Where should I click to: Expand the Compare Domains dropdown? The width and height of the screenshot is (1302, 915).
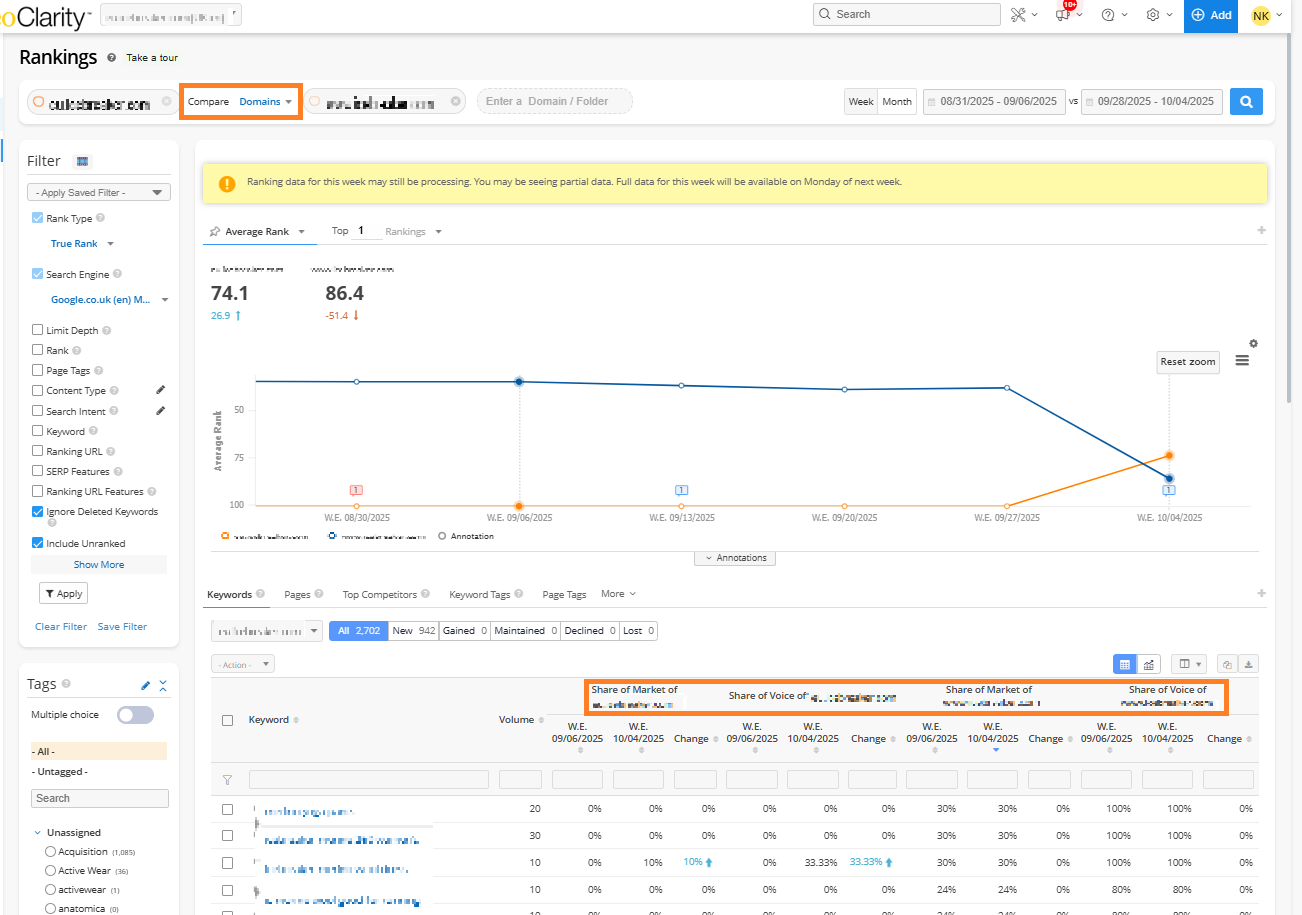pyautogui.click(x=241, y=102)
